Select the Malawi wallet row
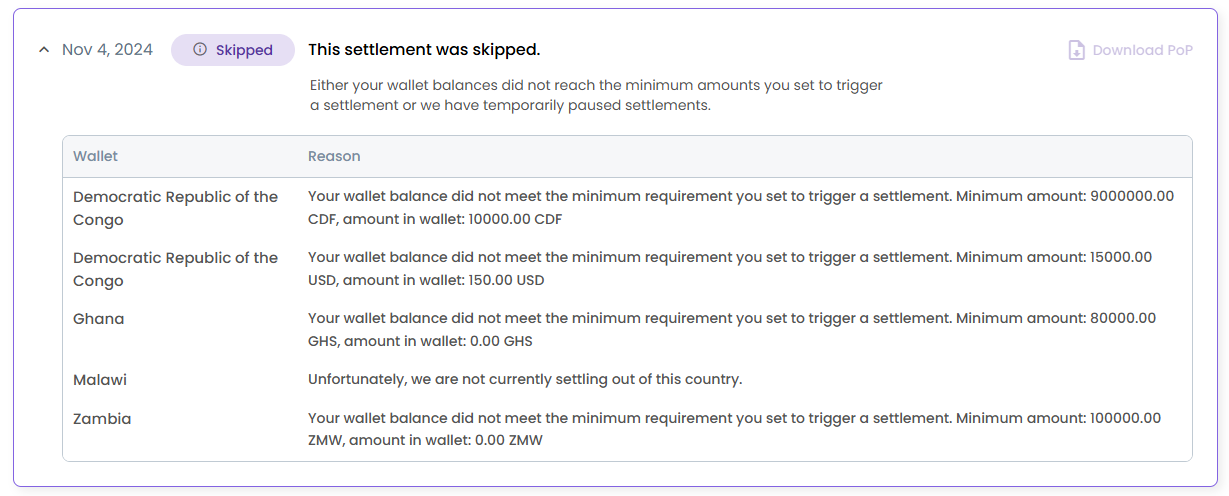 (627, 380)
